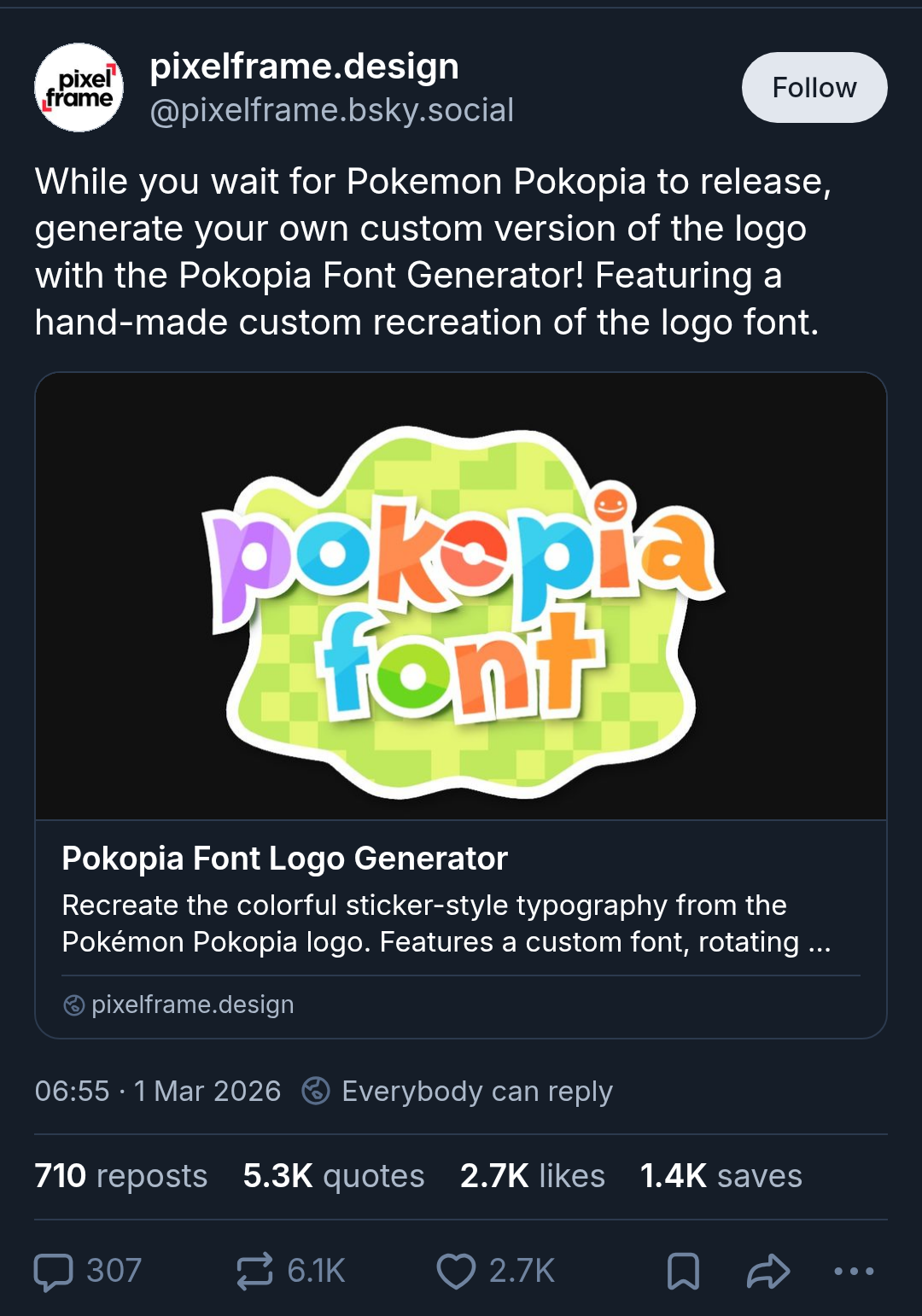Open the three-dots more options menu
Image resolution: width=922 pixels, height=1316 pixels.
click(854, 1271)
